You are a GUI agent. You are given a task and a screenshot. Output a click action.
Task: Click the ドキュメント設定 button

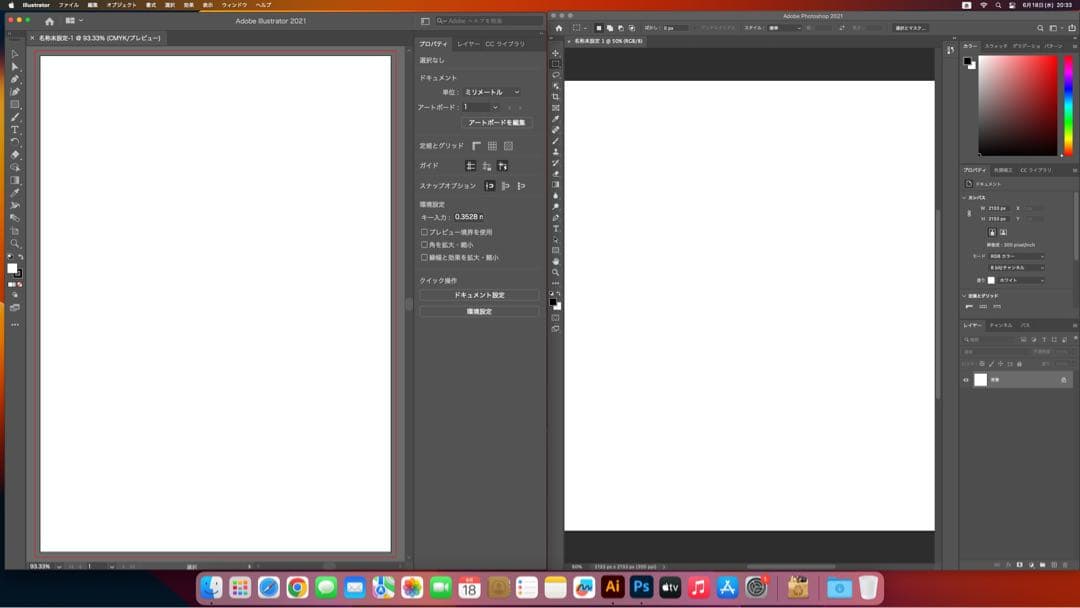click(479, 296)
